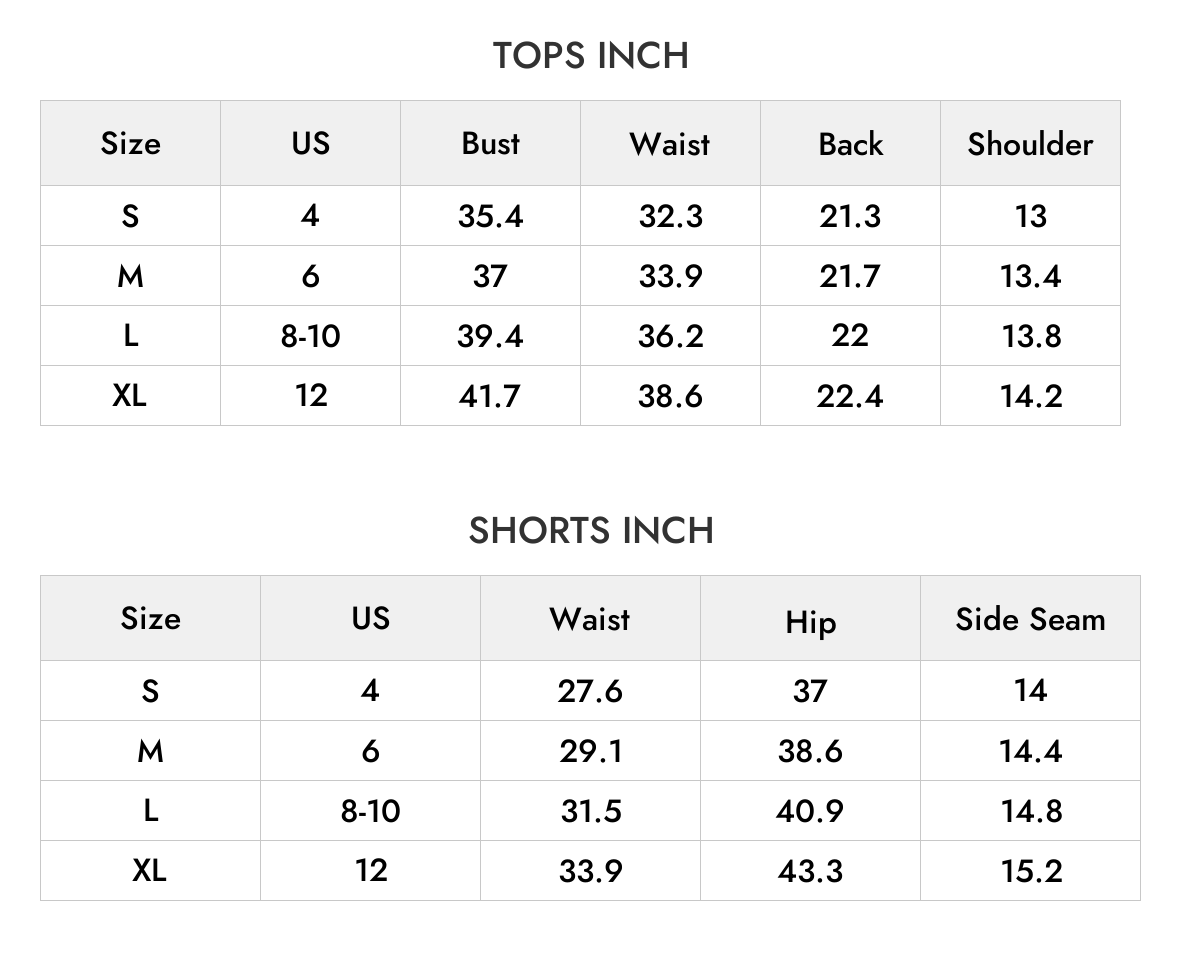
Task: Select the Bust column header in tops table
Action: coord(490,143)
